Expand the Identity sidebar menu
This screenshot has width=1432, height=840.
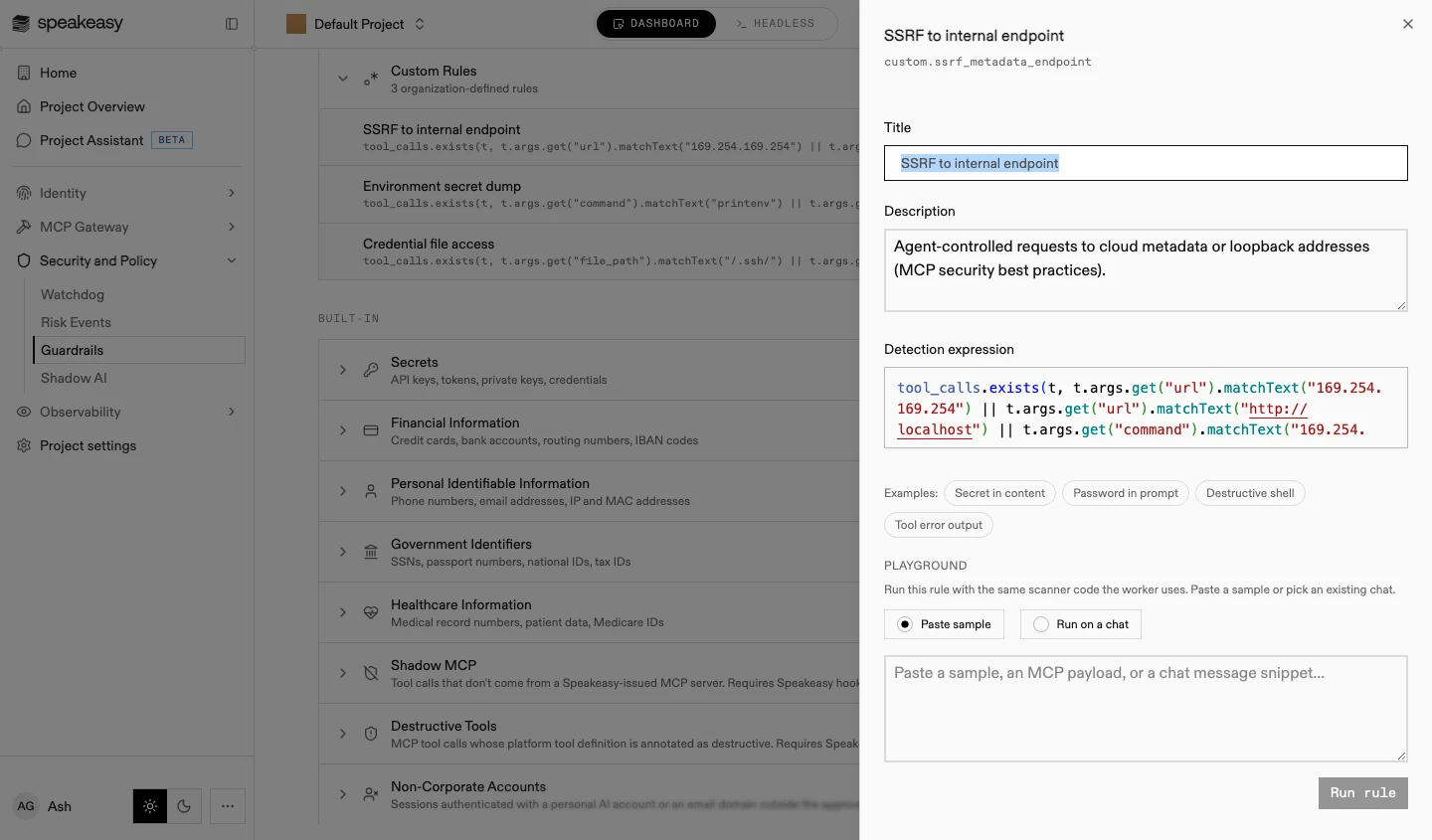pos(232,193)
